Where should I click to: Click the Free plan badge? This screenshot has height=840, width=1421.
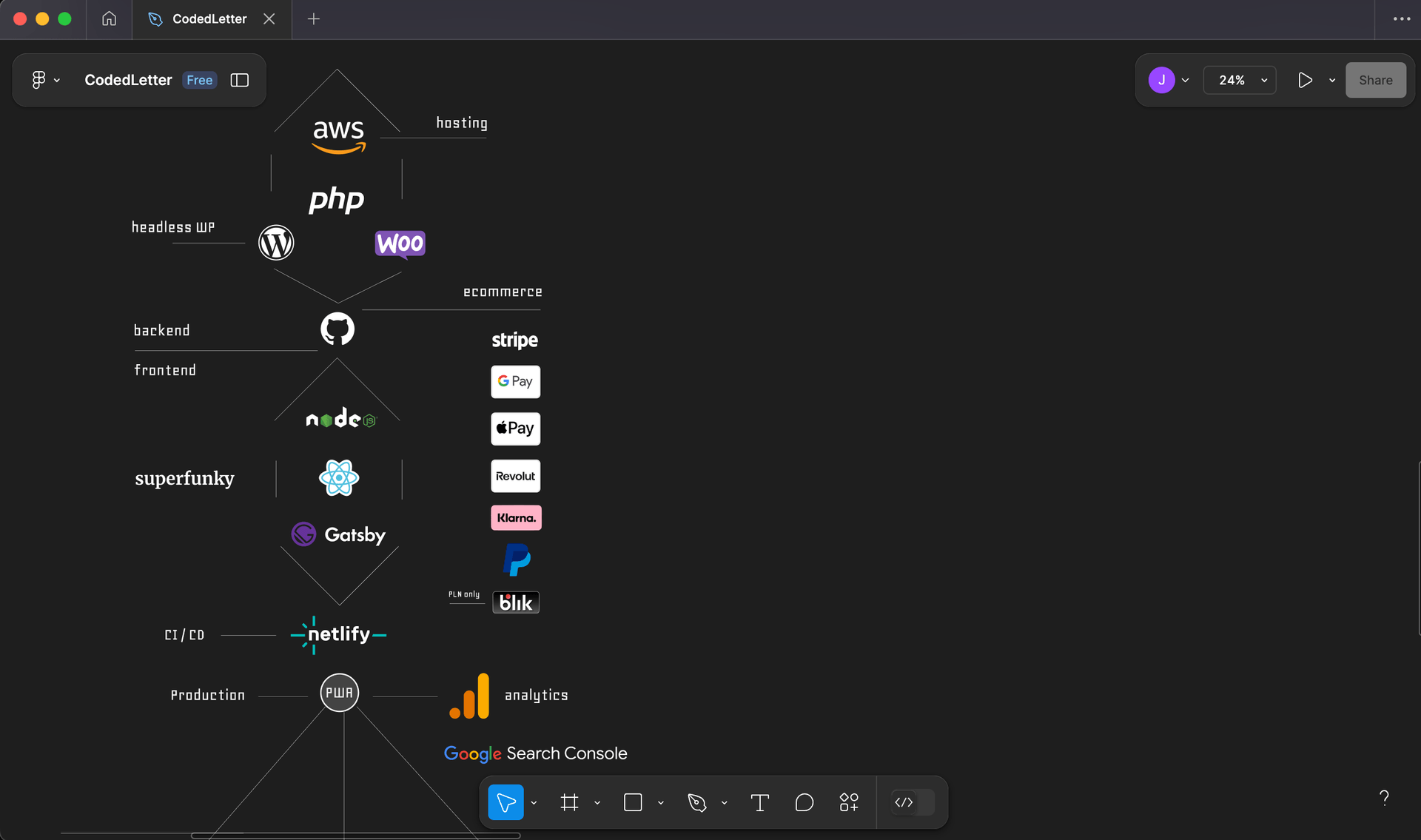pos(200,80)
